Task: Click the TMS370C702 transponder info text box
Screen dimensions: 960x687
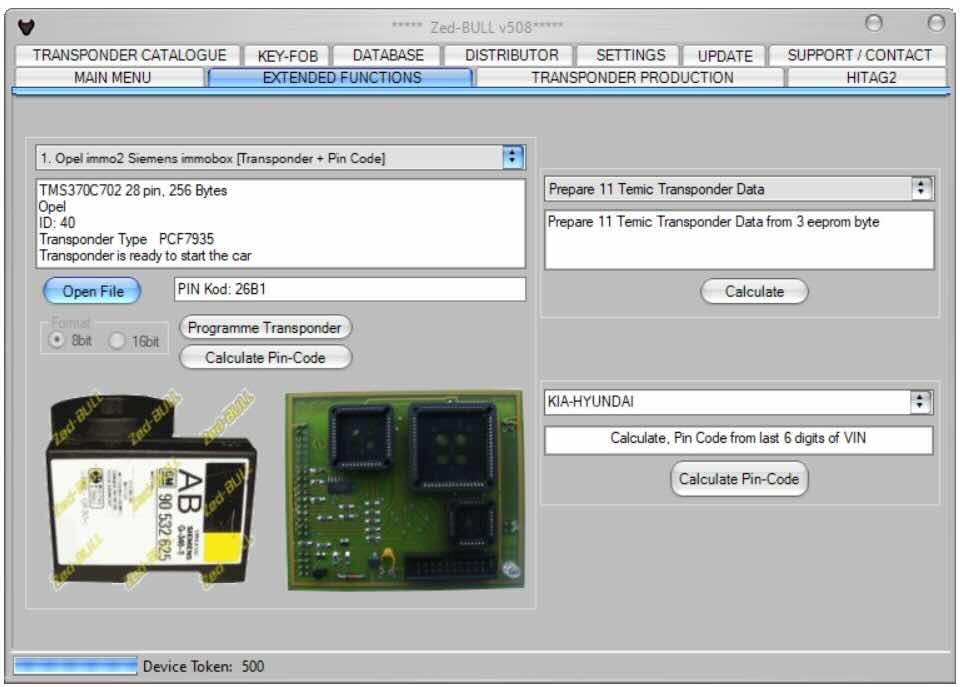Action: [281, 223]
